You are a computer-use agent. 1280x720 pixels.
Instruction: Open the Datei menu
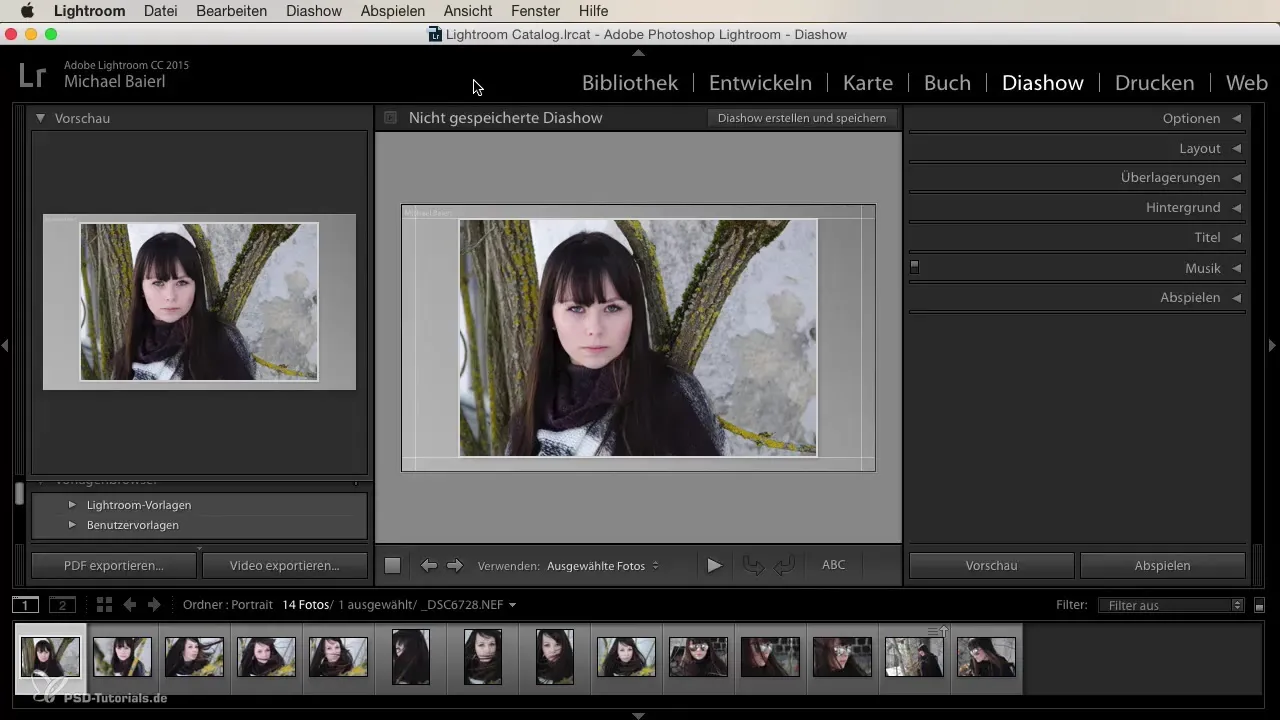point(162,11)
